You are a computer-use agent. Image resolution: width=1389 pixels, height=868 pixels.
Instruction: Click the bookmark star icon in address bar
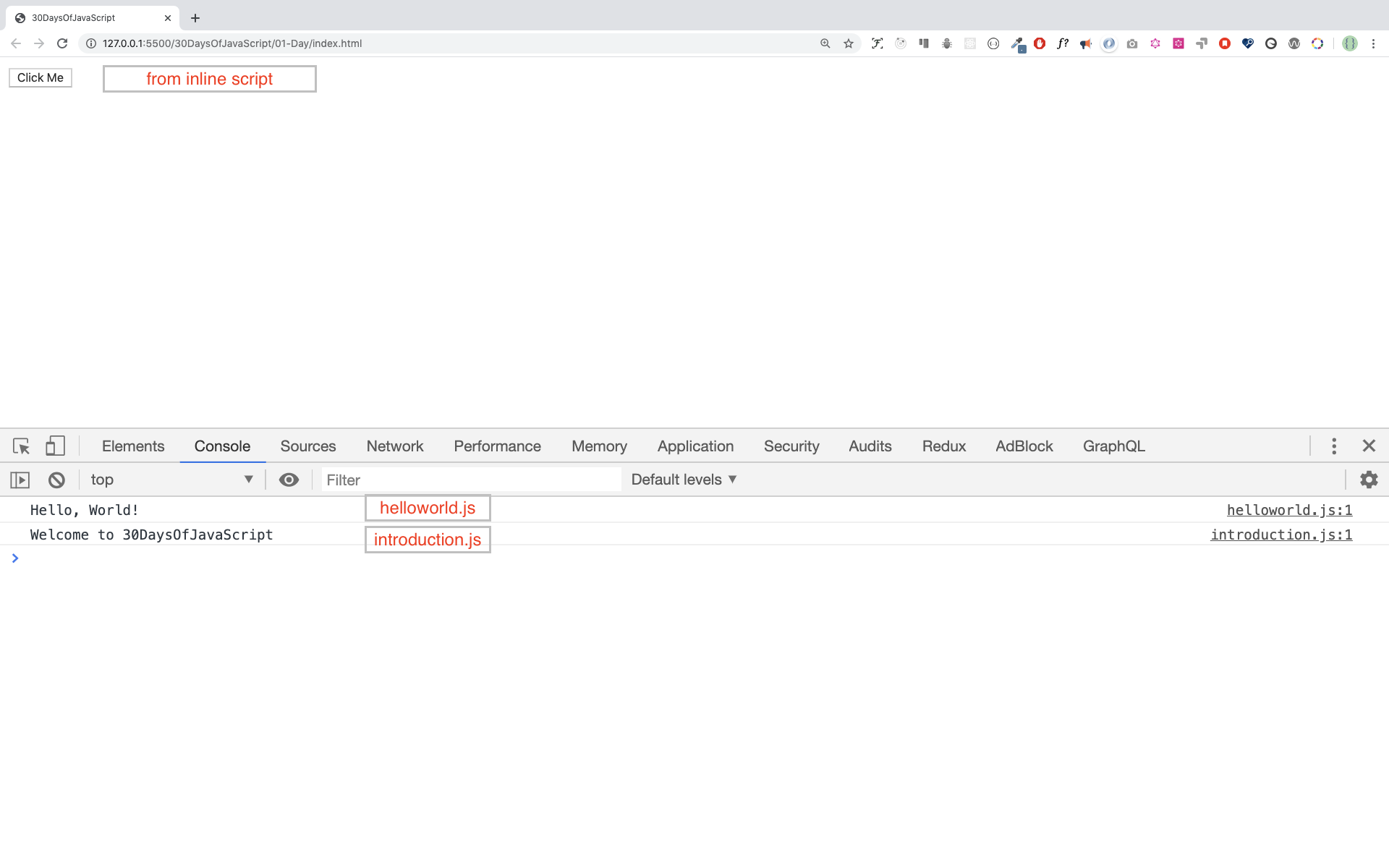[848, 43]
